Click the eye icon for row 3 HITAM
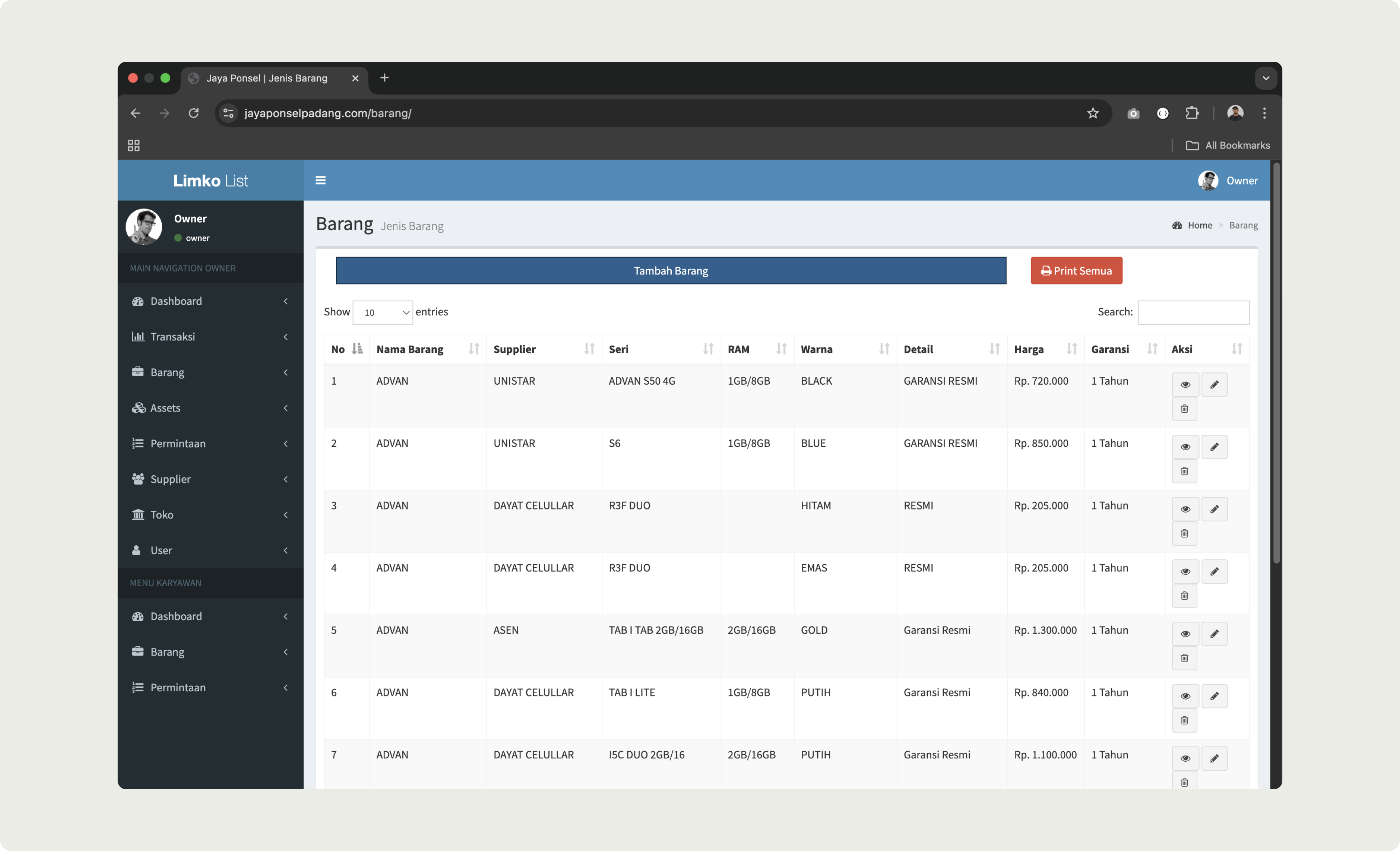The height and width of the screenshot is (851, 1400). pyautogui.click(x=1185, y=509)
